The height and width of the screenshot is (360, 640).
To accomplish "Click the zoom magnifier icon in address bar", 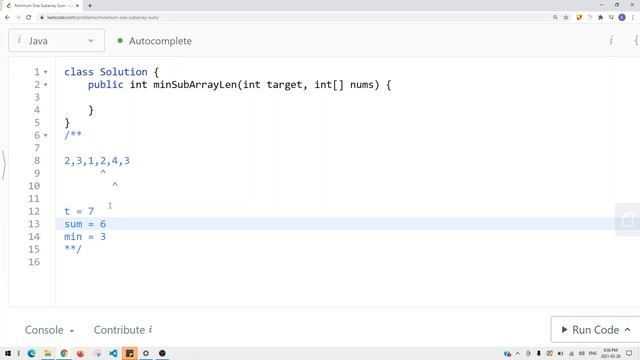I will [555, 18].
